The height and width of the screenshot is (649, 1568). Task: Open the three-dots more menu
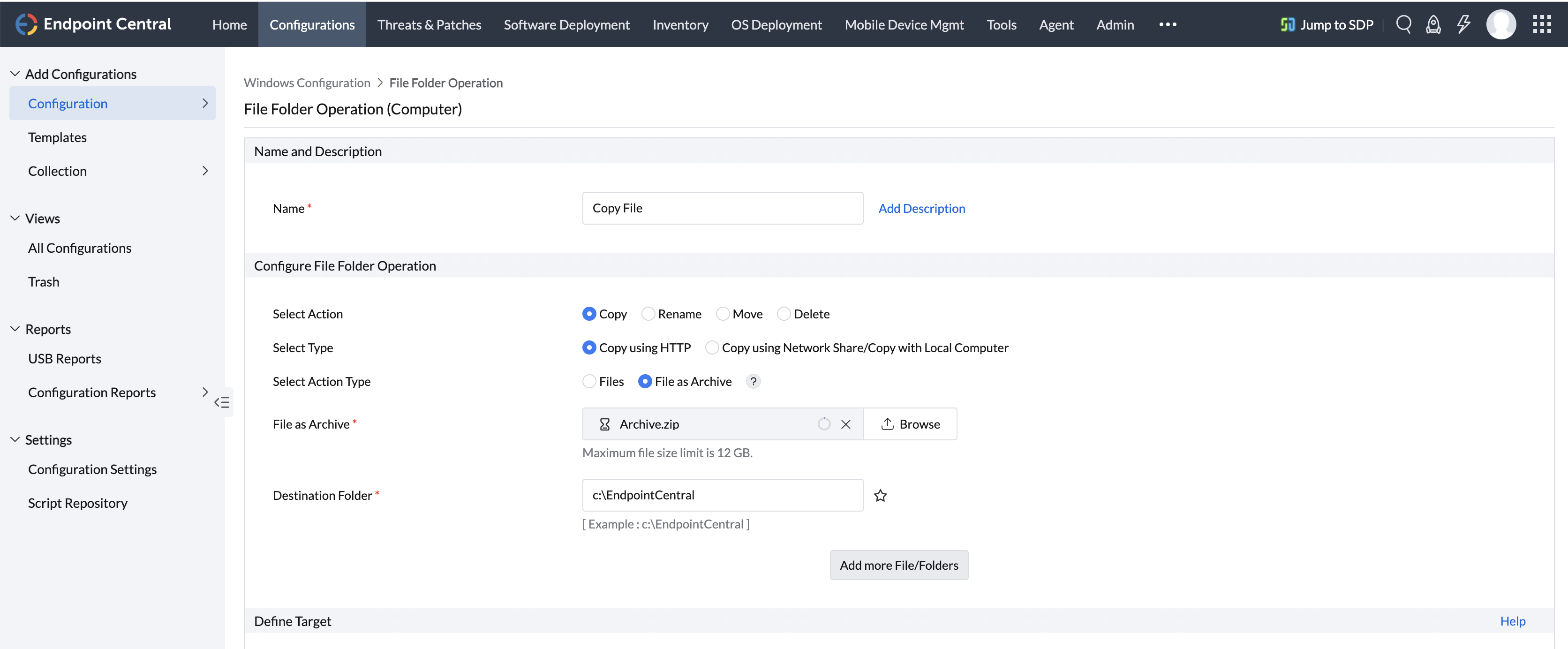pyautogui.click(x=1167, y=24)
